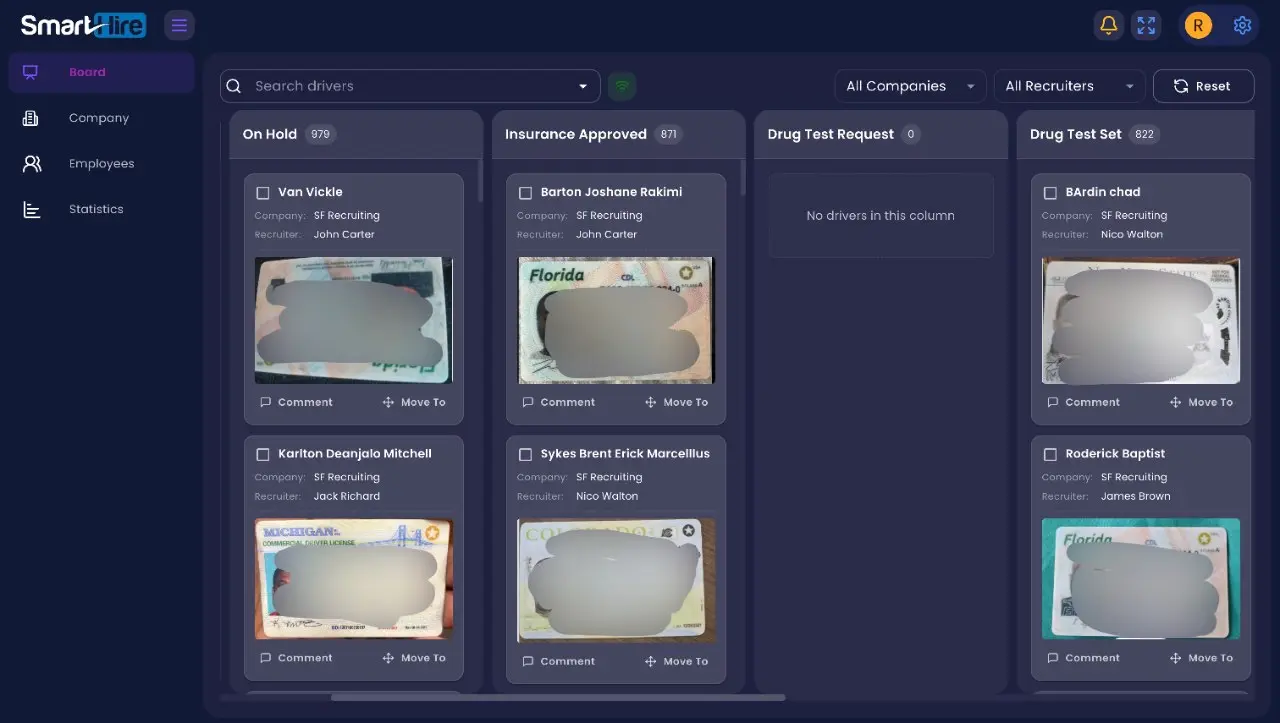Select Barton Joshane Rakimi checkbox
The width and height of the screenshot is (1280, 723).
tap(526, 192)
